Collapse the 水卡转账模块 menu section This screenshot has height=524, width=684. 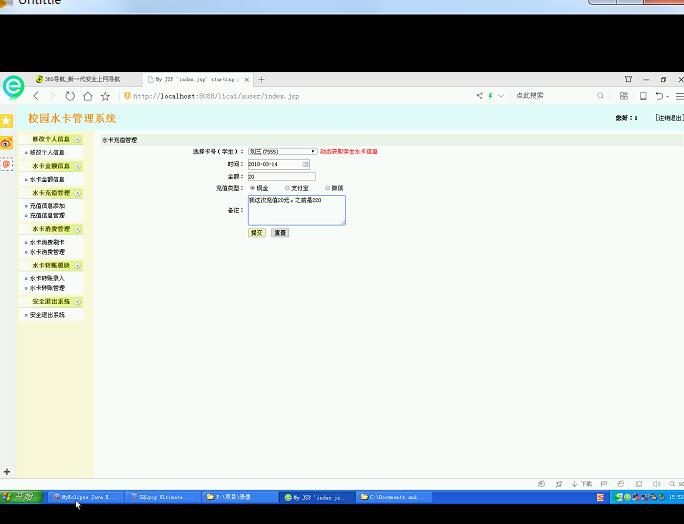[78, 265]
